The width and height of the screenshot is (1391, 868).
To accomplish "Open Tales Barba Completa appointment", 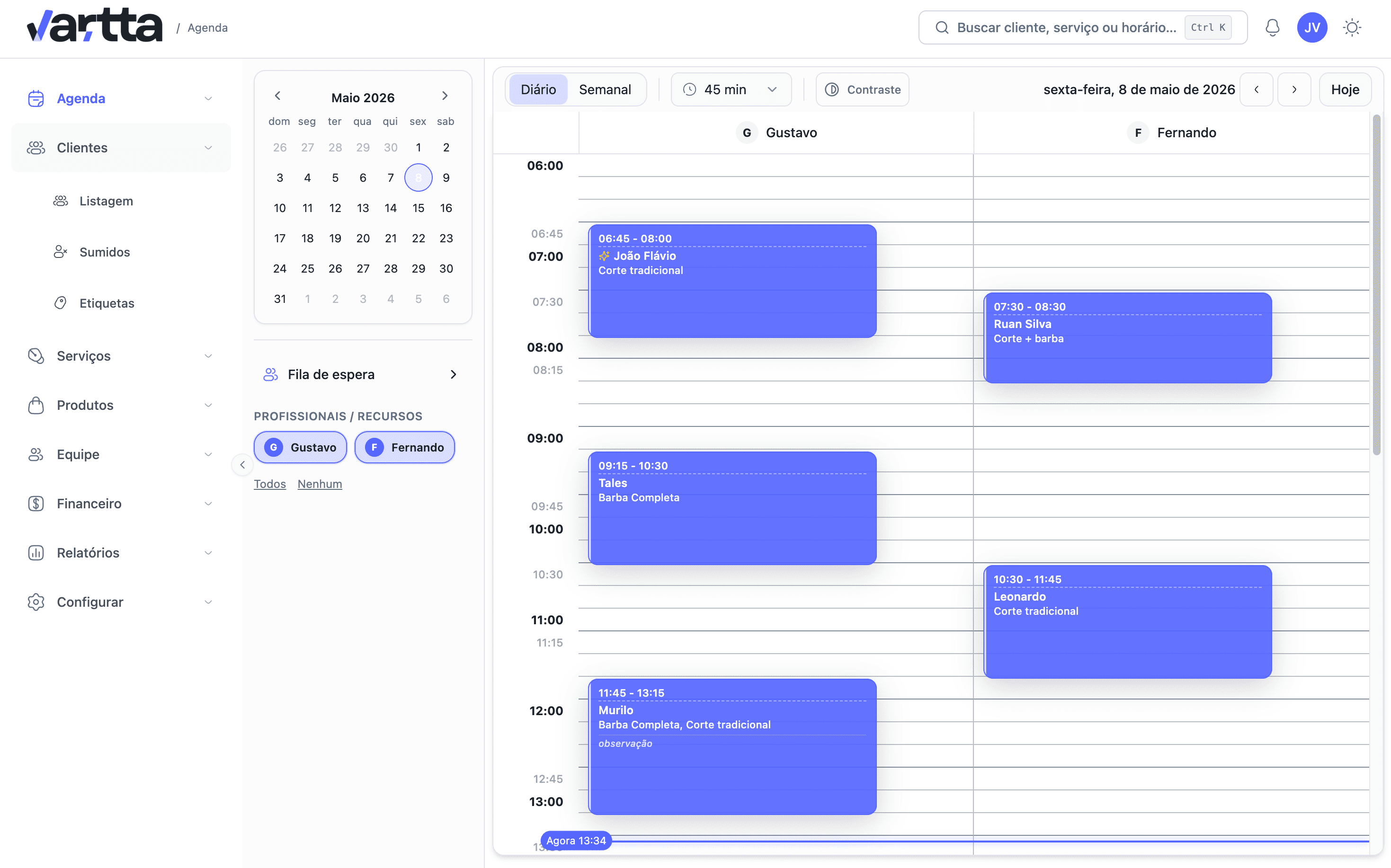I will pyautogui.click(x=732, y=508).
